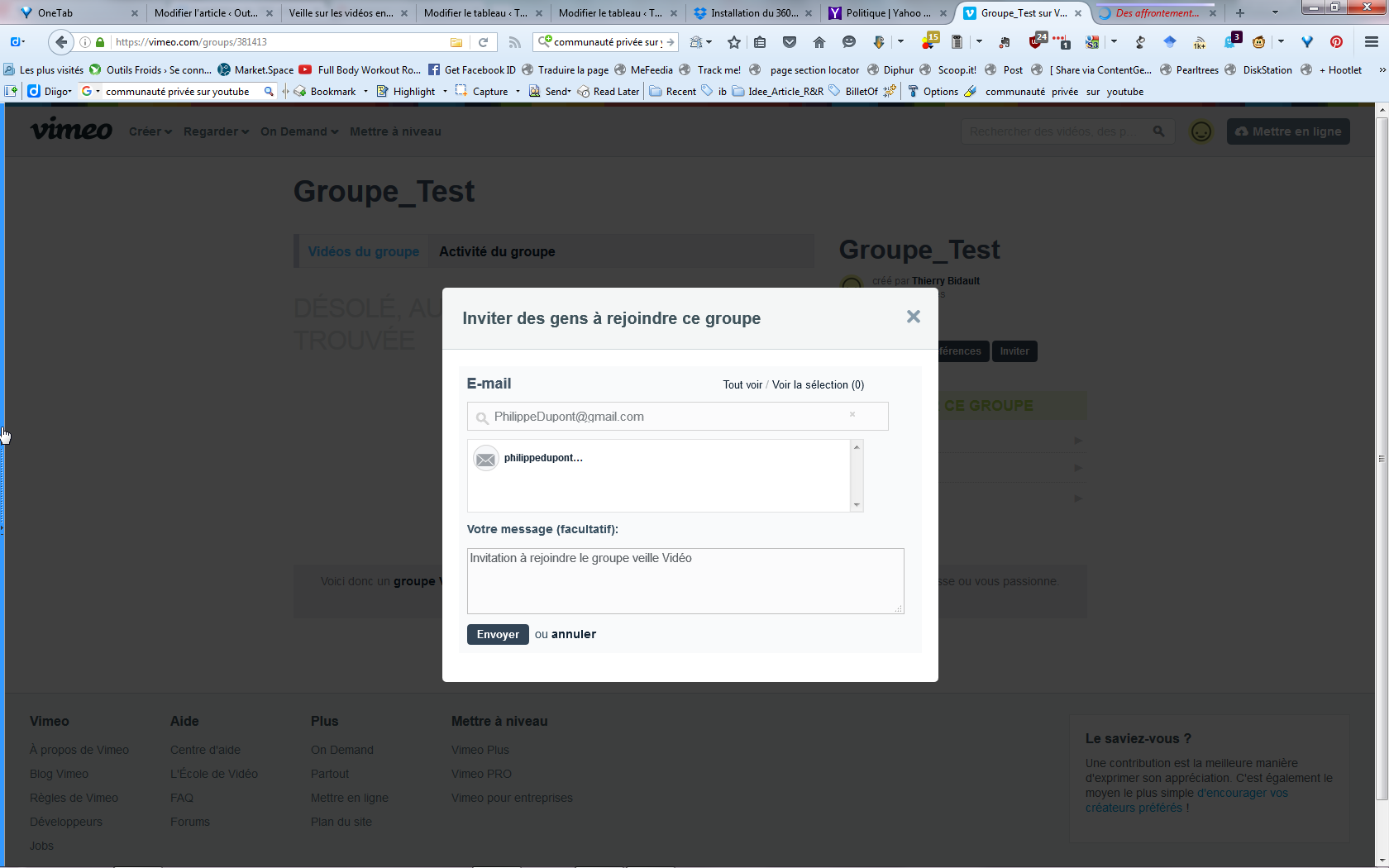Click the annuler link in the dialog
The image size is (1389, 868).
[574, 634]
